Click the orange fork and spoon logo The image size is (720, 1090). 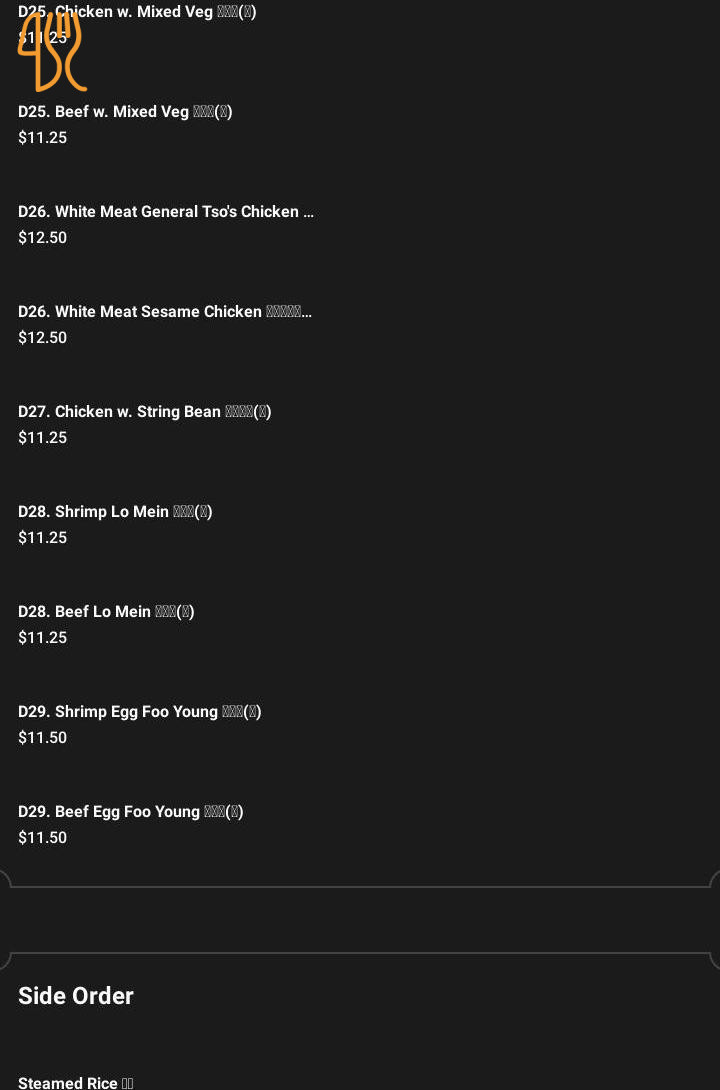click(x=51, y=52)
